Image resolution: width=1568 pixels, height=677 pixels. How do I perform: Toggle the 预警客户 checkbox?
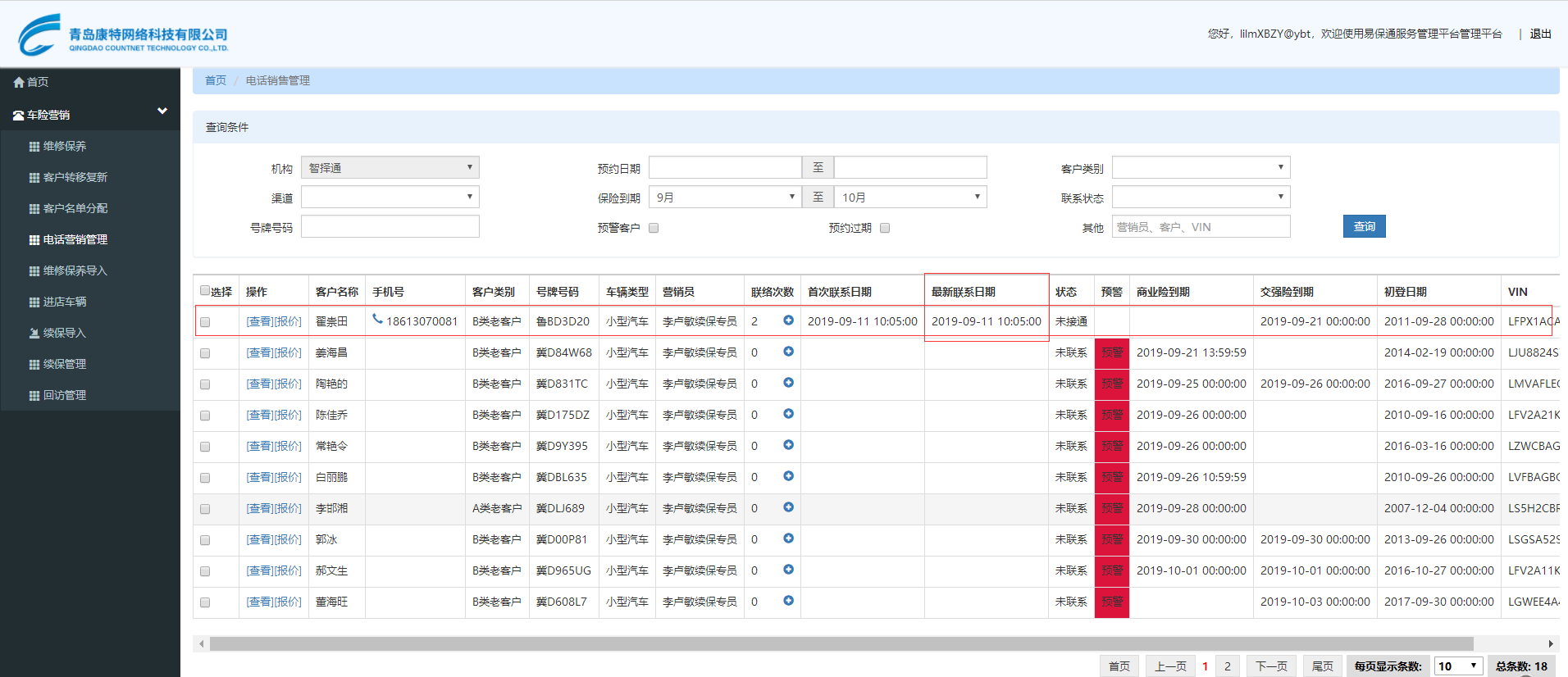tap(654, 228)
